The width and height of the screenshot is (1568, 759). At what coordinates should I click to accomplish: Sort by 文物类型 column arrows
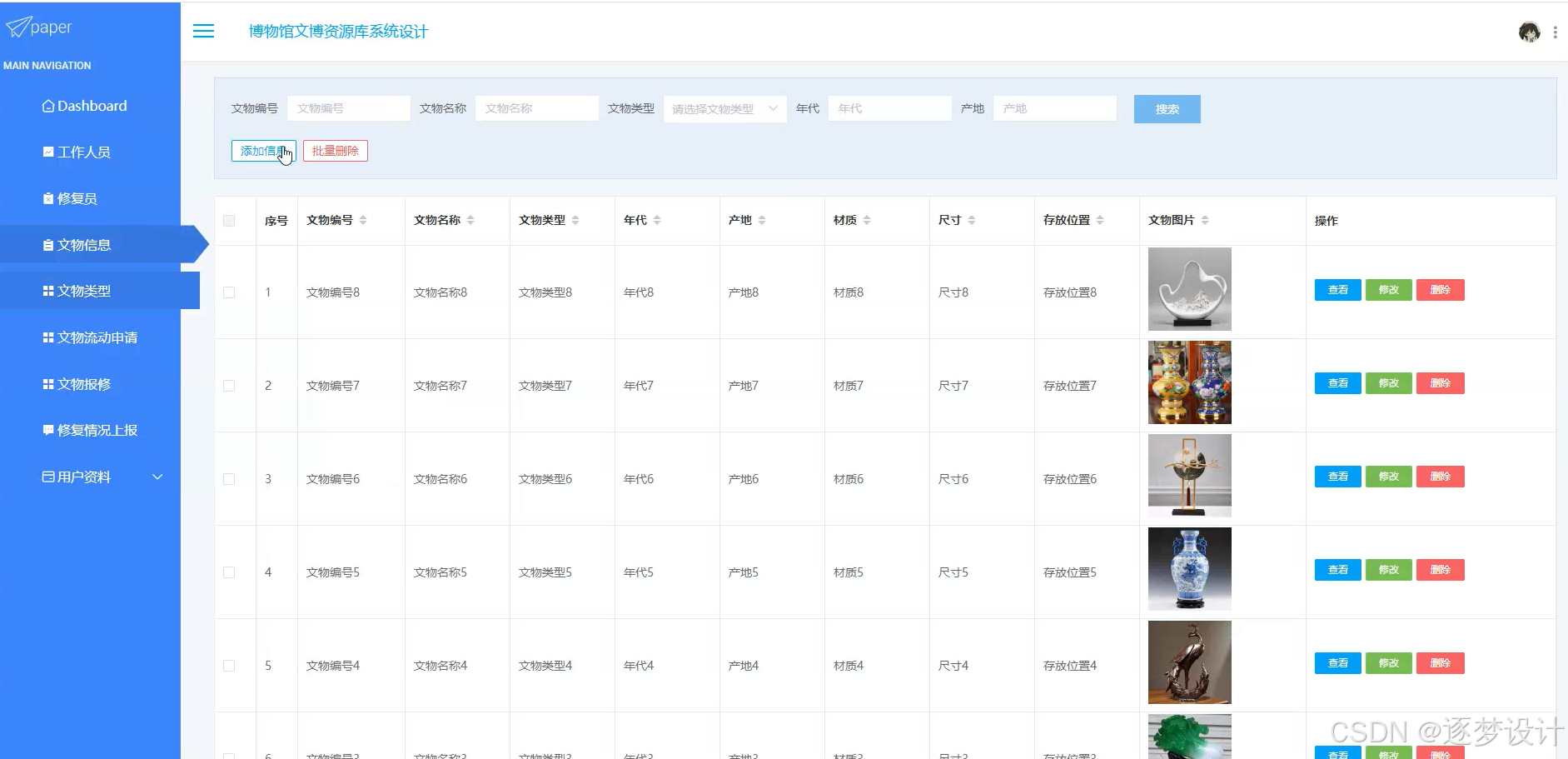click(575, 220)
